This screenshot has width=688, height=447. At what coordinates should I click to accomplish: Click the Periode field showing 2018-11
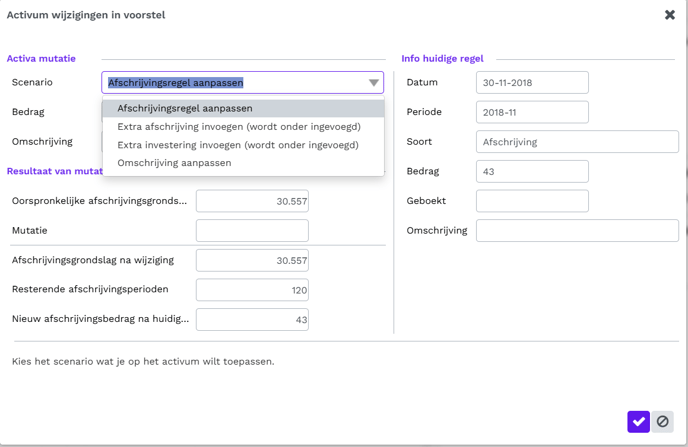[x=532, y=112]
